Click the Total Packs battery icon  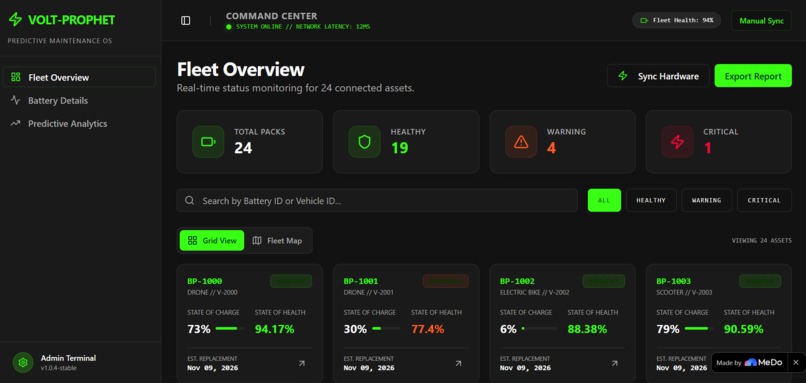208,141
